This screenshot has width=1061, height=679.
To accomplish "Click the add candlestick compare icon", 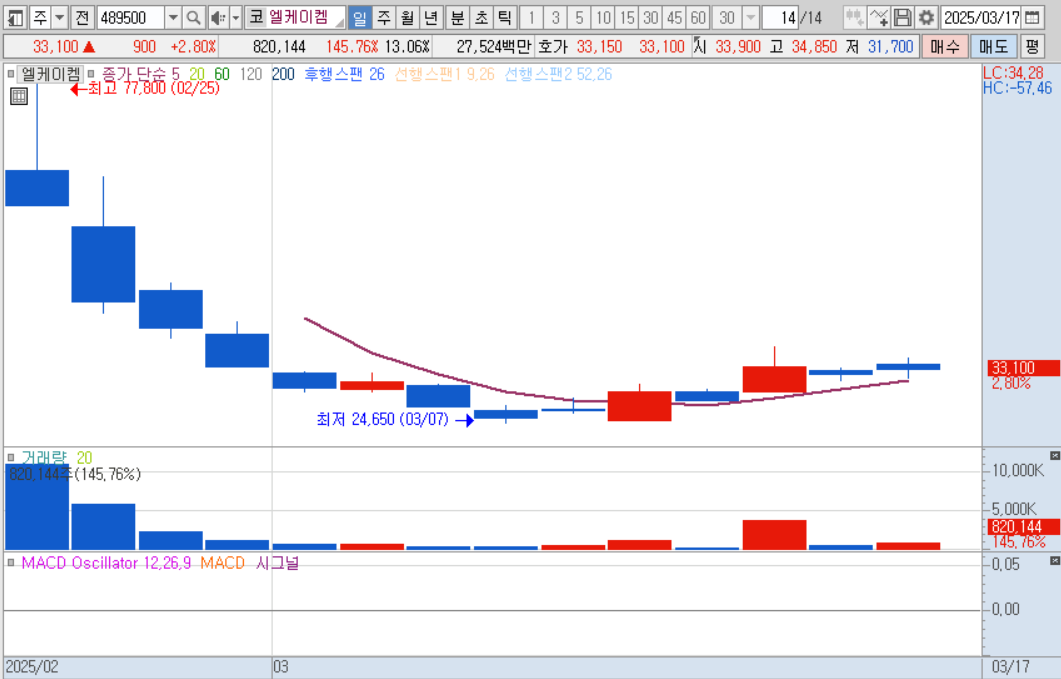I will coord(854,18).
